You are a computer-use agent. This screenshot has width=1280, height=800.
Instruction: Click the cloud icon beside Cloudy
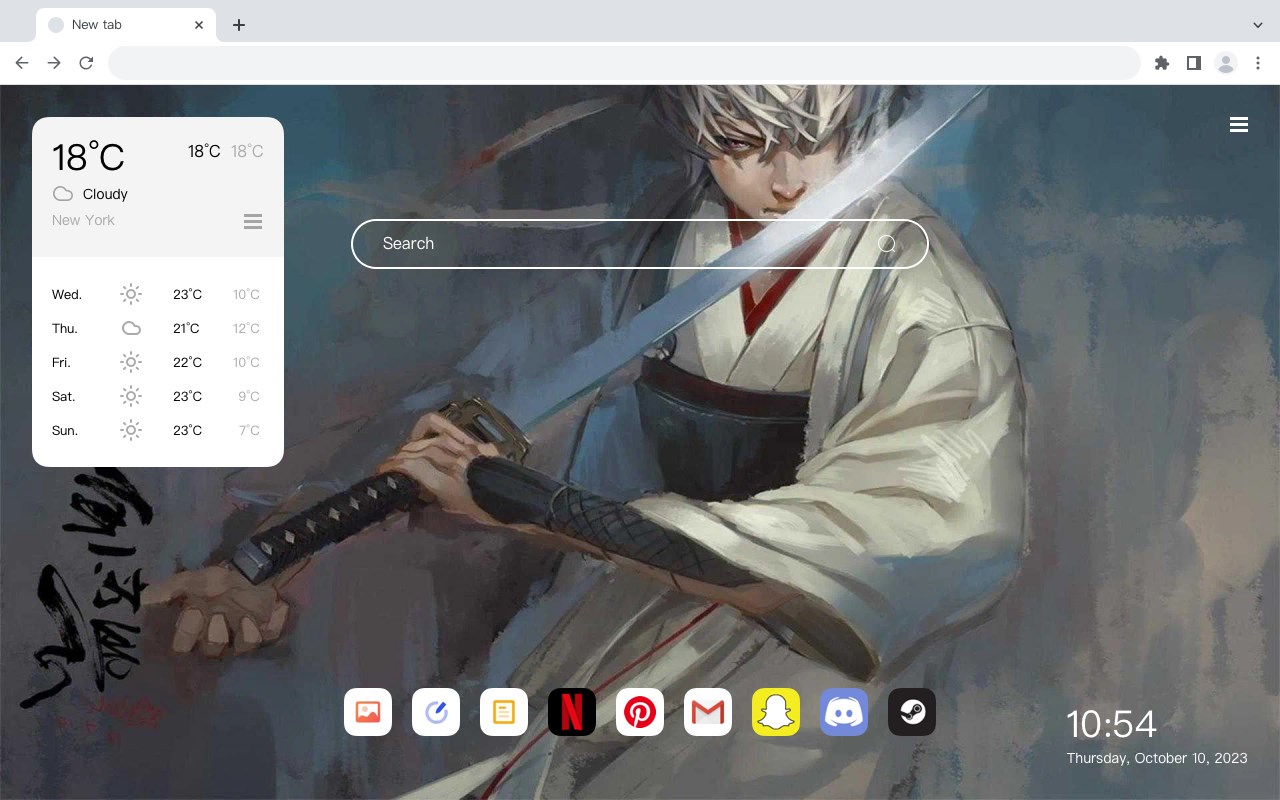click(x=63, y=194)
